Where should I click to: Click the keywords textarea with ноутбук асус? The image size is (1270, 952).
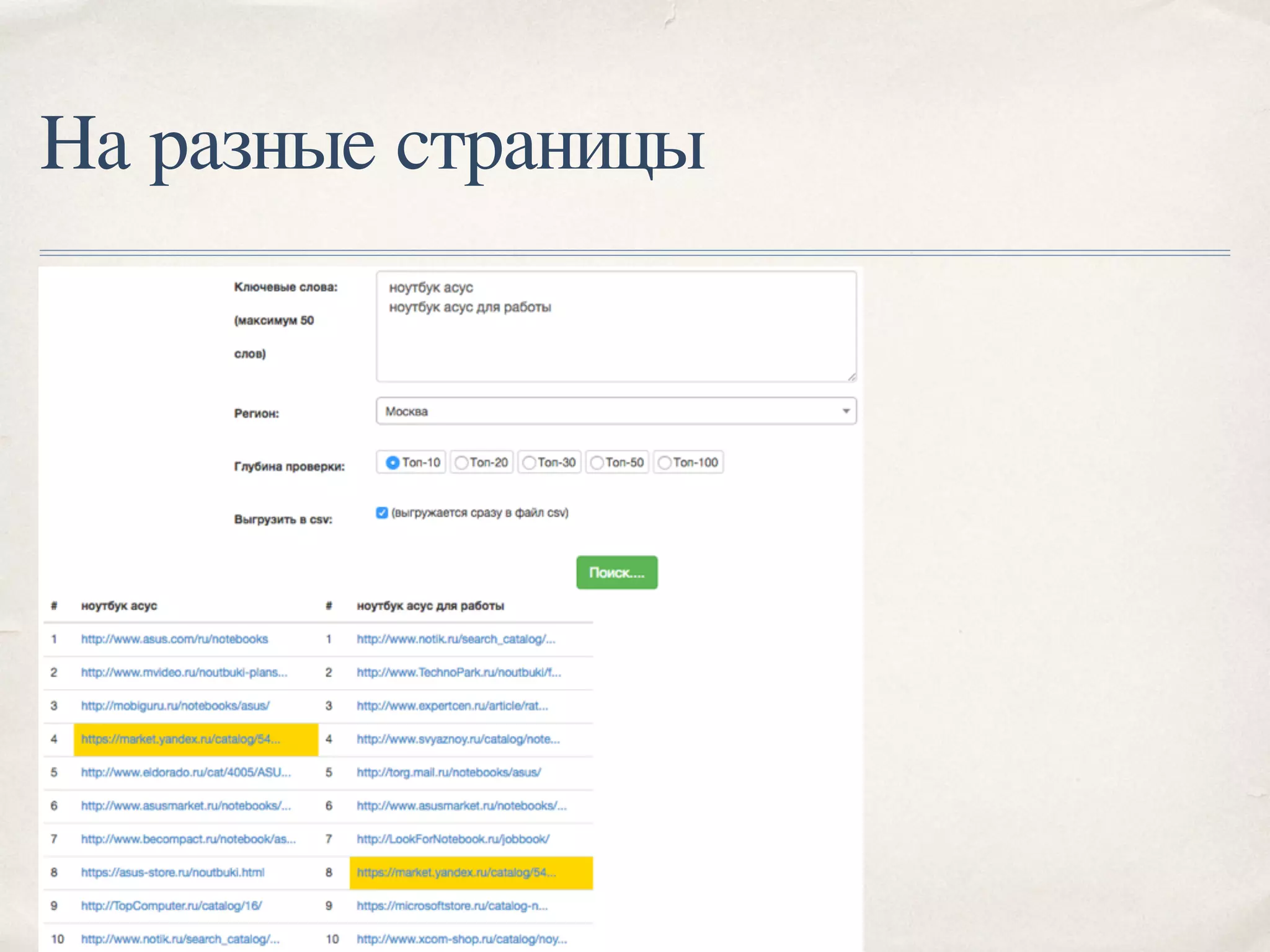point(616,327)
